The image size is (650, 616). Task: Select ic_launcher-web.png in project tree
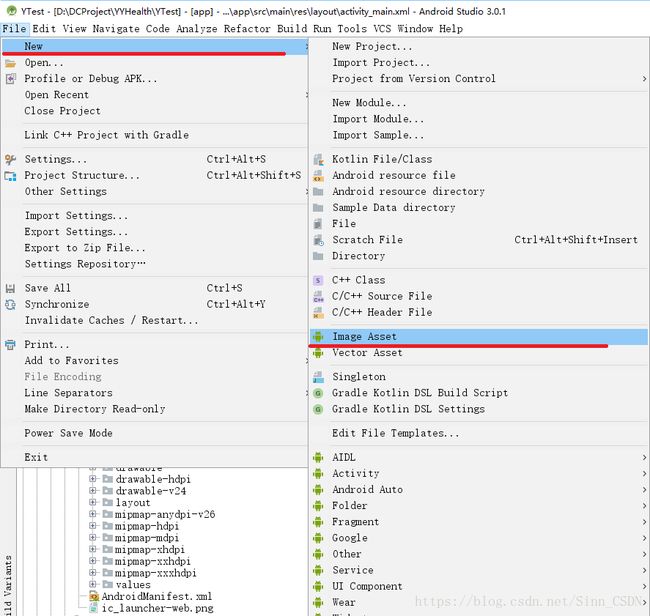coord(158,608)
